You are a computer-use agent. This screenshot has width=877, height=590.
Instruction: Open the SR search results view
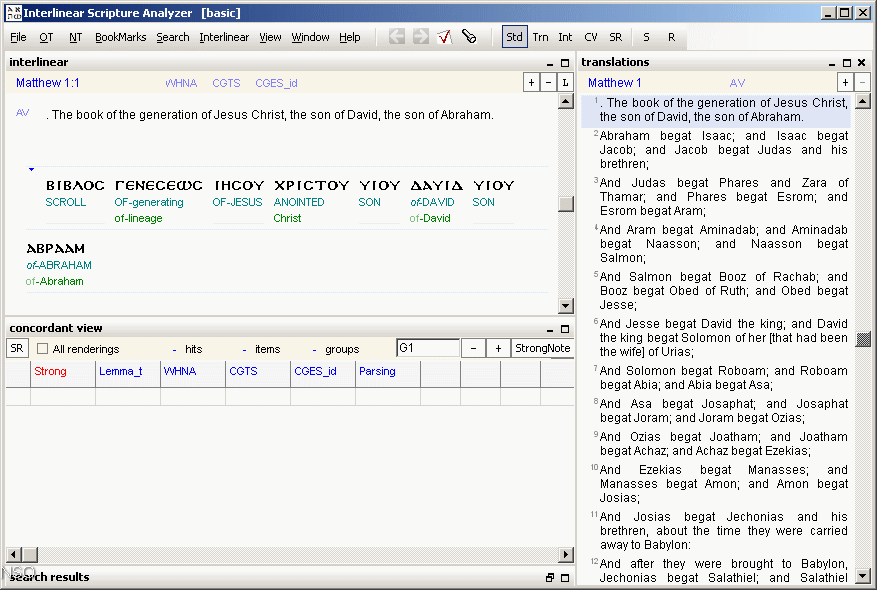click(x=616, y=36)
